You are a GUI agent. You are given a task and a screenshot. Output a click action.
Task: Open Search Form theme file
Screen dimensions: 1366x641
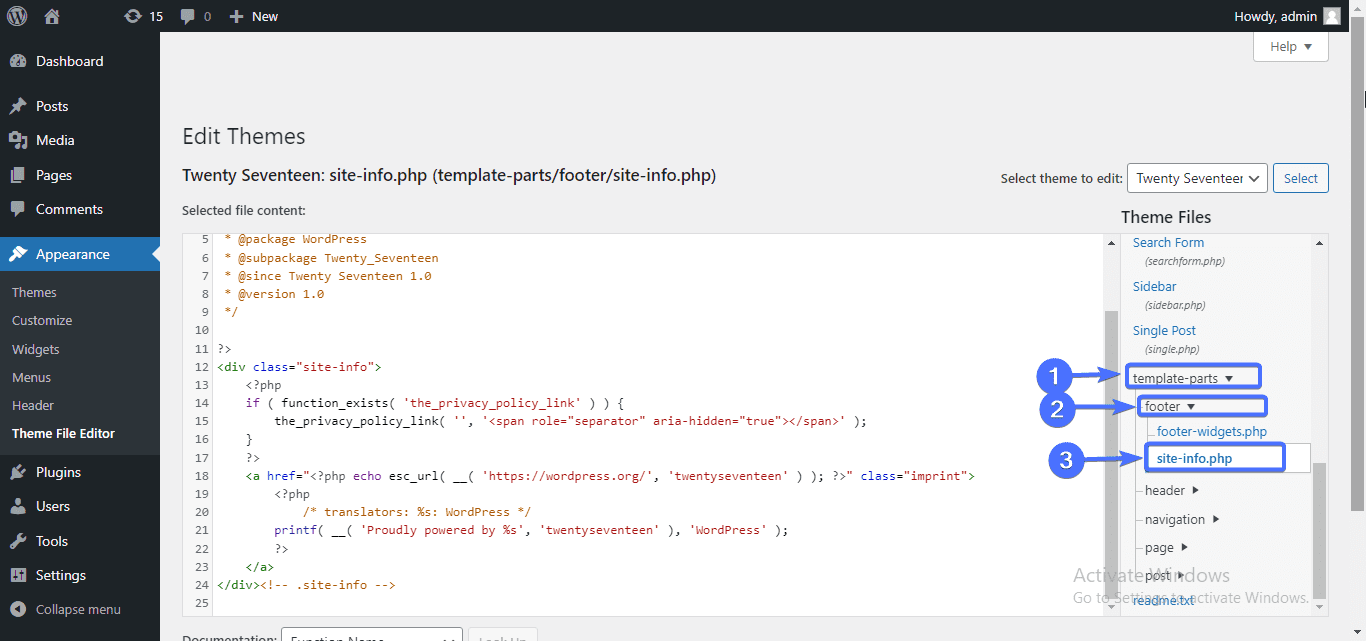(x=1168, y=242)
